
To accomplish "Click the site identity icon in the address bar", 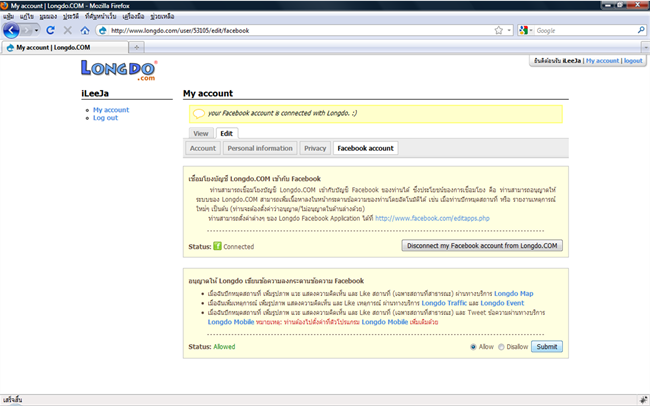I will pyautogui.click(x=102, y=30).
